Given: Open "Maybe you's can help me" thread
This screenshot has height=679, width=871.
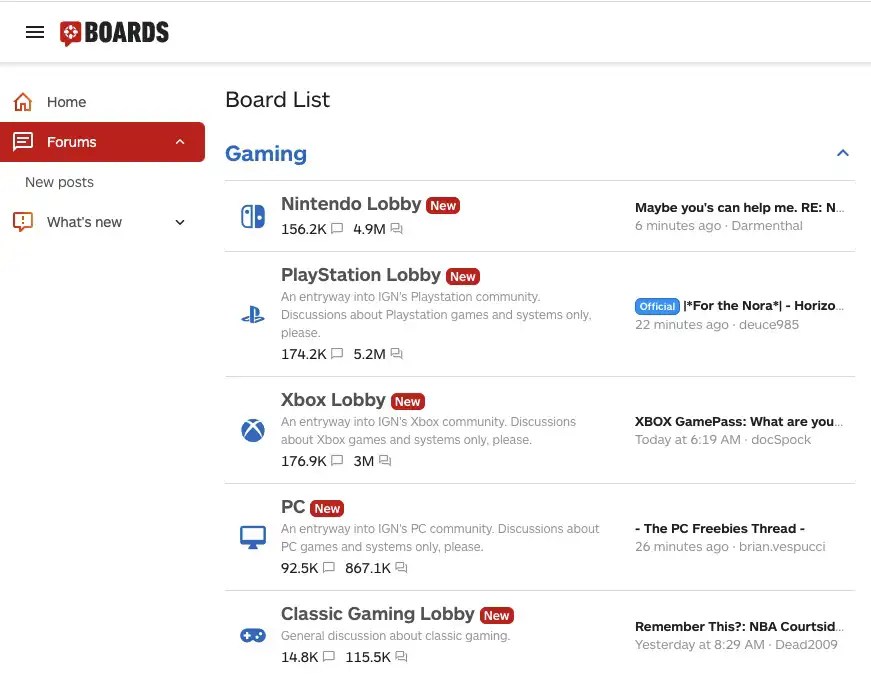Looking at the screenshot, I should point(739,207).
